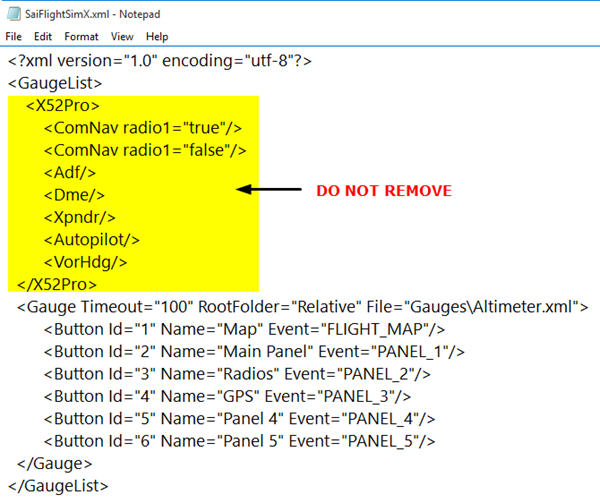Click the red DO NOT REMOVE label
600x503 pixels.
384,190
